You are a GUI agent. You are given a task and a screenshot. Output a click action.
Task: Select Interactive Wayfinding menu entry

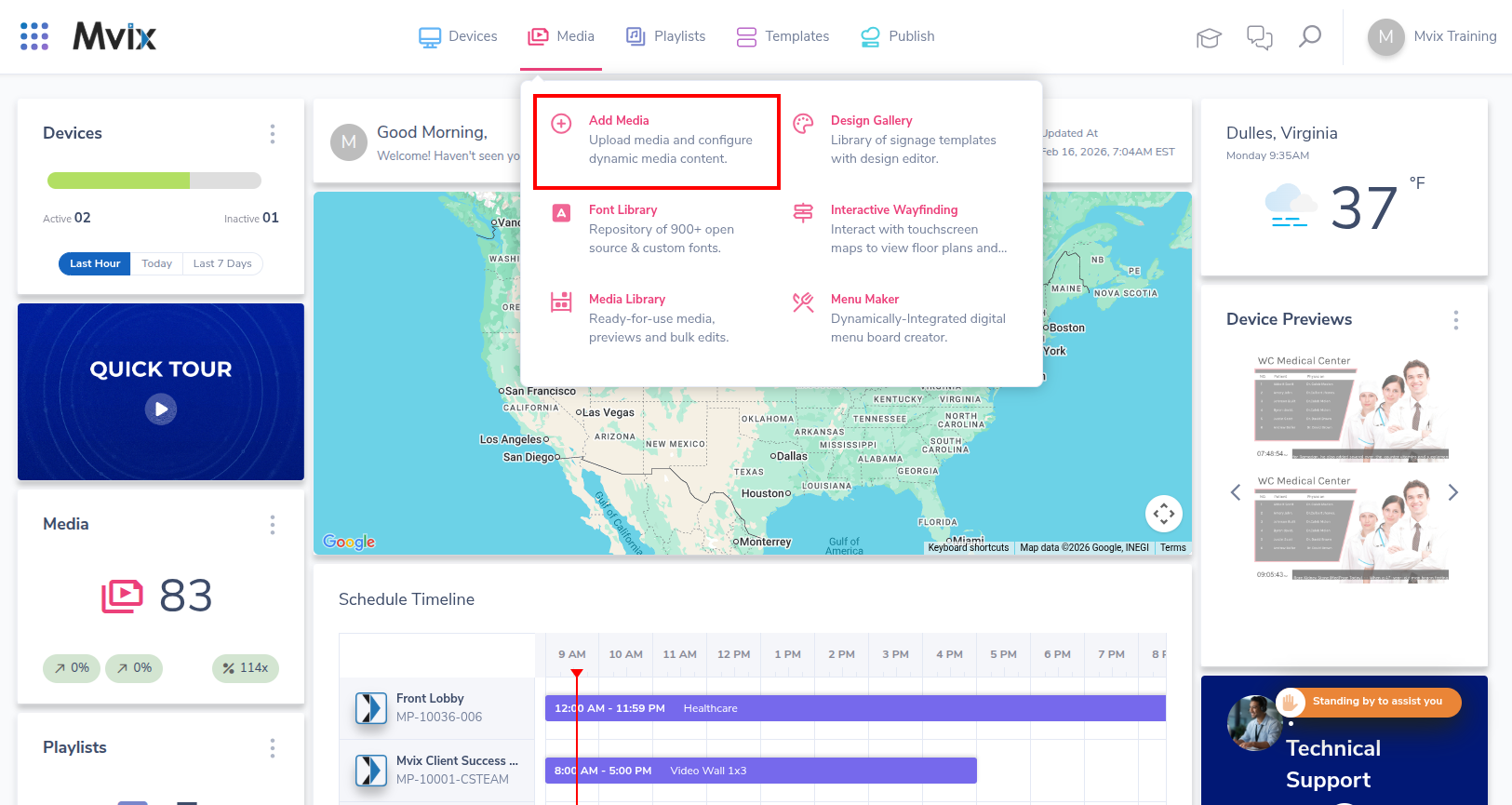pyautogui.click(x=903, y=229)
